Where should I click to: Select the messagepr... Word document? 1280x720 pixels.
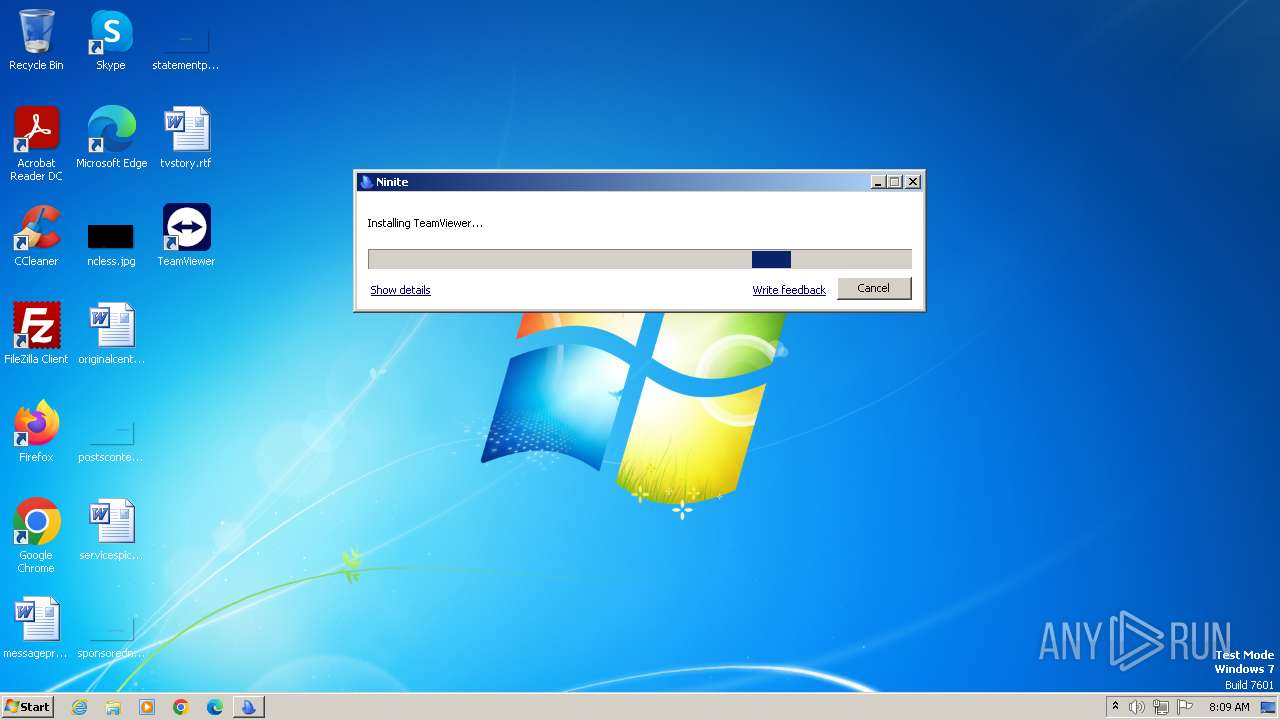pyautogui.click(x=36, y=628)
